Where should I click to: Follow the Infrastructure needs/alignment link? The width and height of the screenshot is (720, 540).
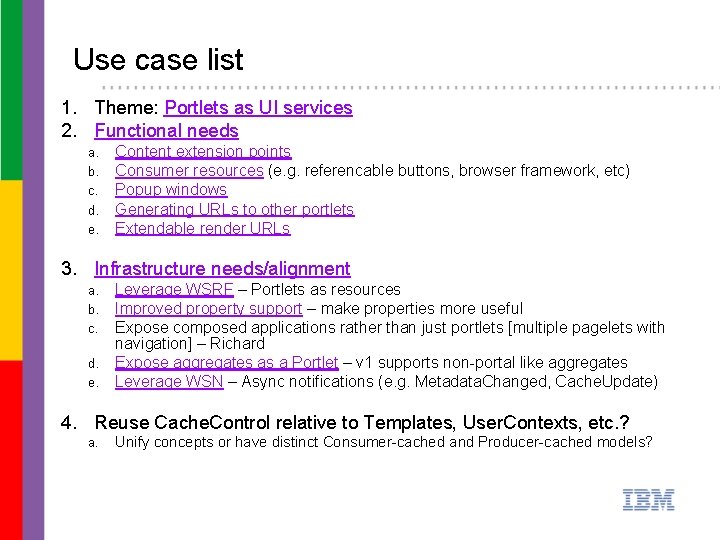pos(222,269)
